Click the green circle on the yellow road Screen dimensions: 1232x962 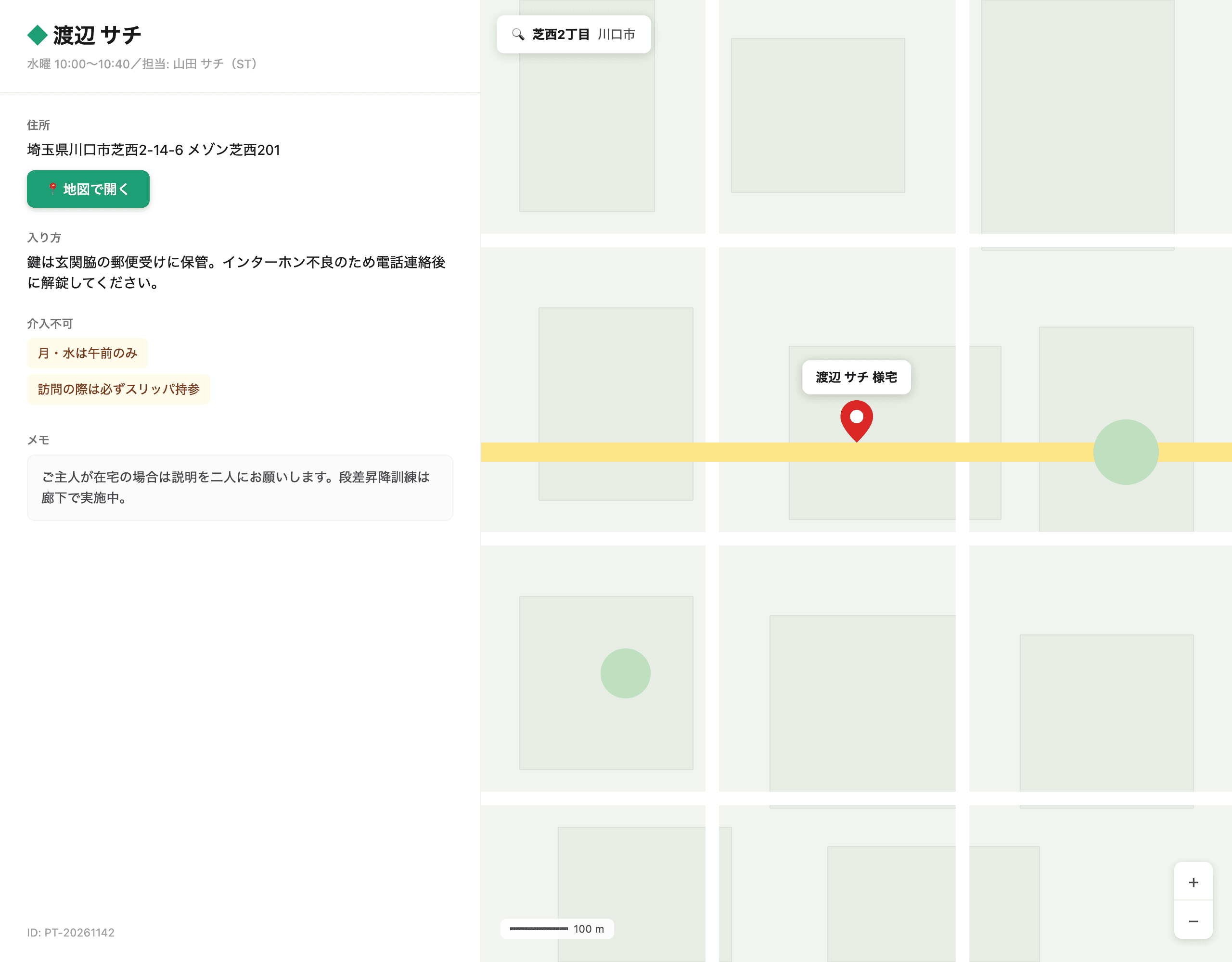click(x=1125, y=452)
